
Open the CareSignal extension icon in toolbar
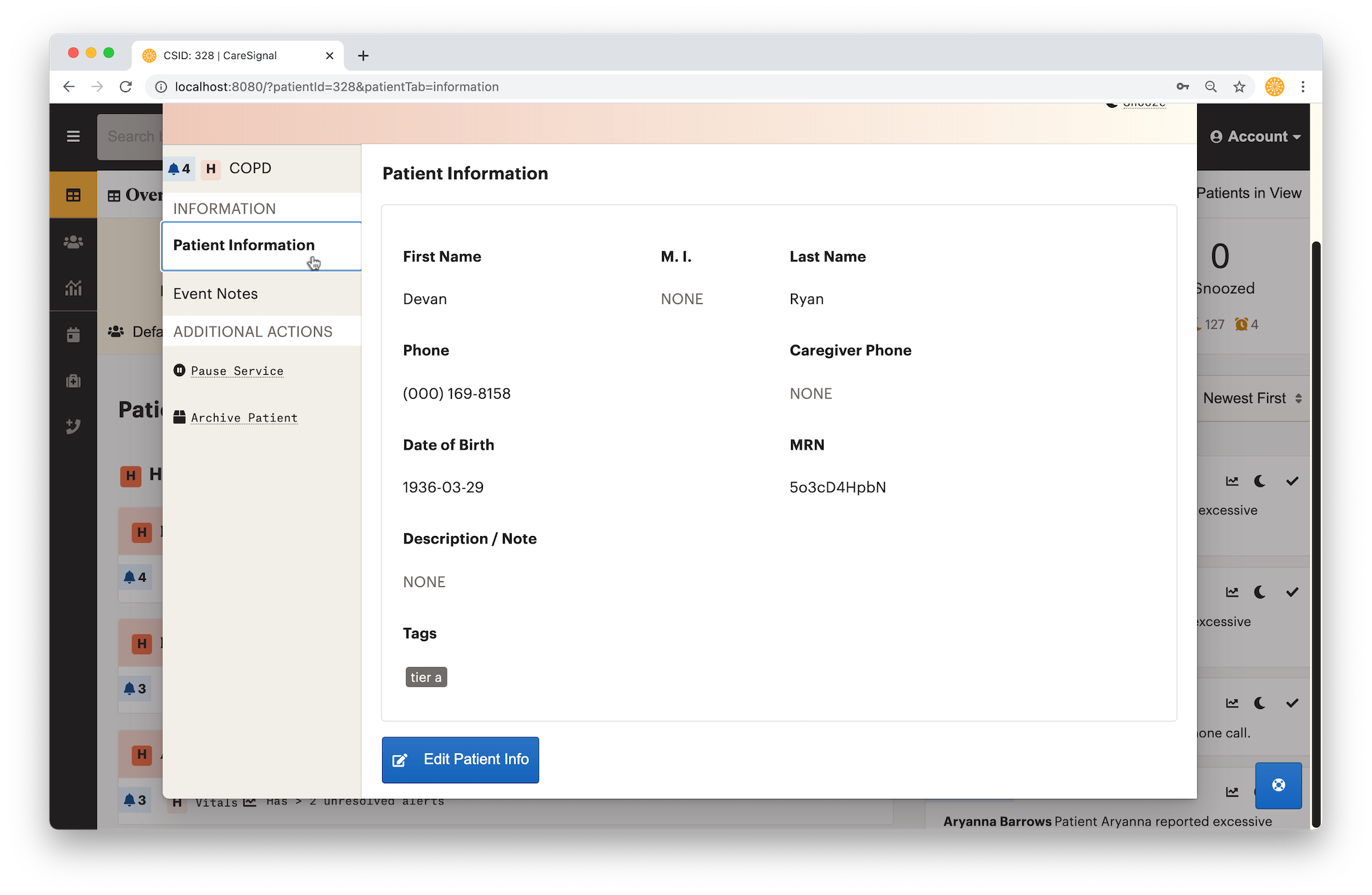point(1275,86)
